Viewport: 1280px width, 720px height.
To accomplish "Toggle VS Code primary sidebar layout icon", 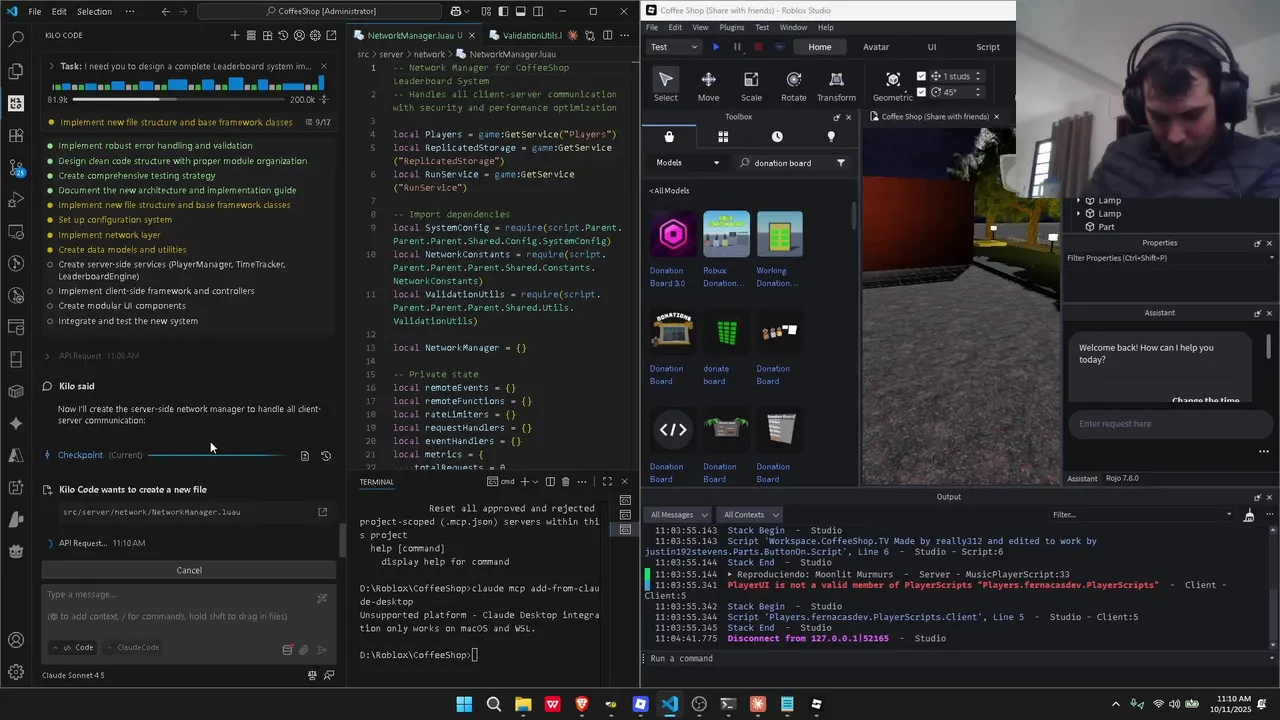I will (x=501, y=11).
